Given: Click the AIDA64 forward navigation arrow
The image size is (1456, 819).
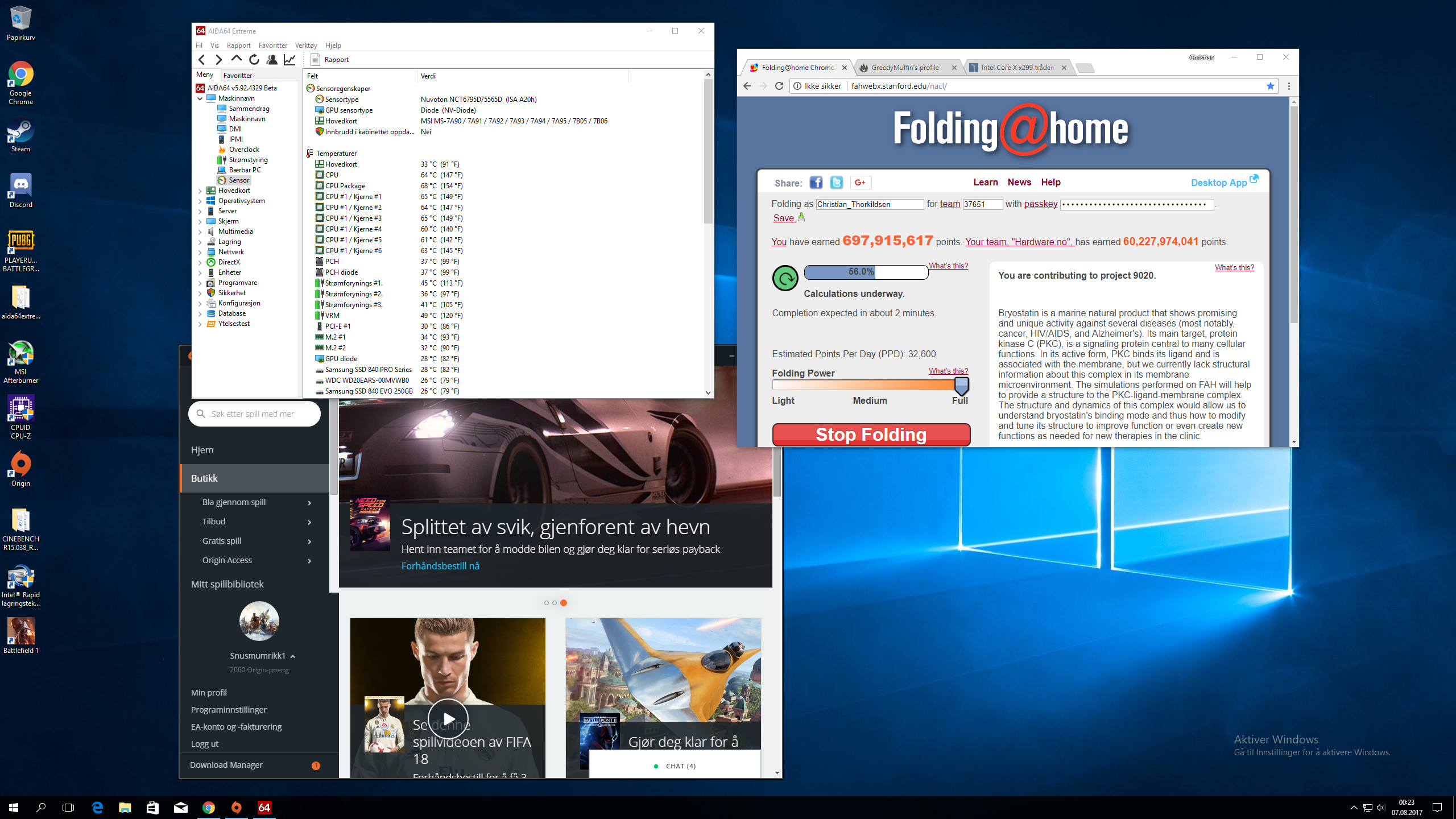Looking at the screenshot, I should [218, 59].
